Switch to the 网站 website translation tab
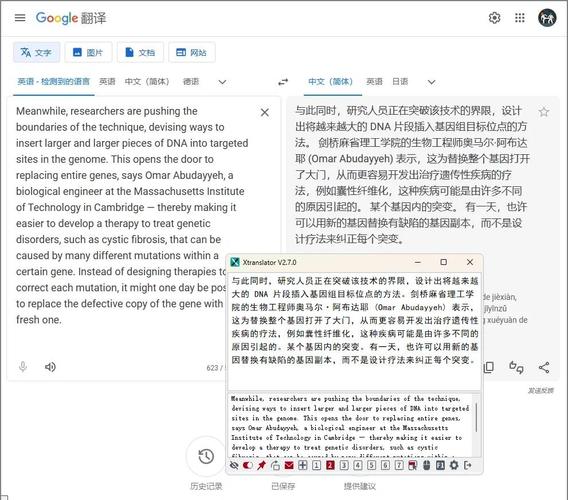 pyautogui.click(x=192, y=53)
